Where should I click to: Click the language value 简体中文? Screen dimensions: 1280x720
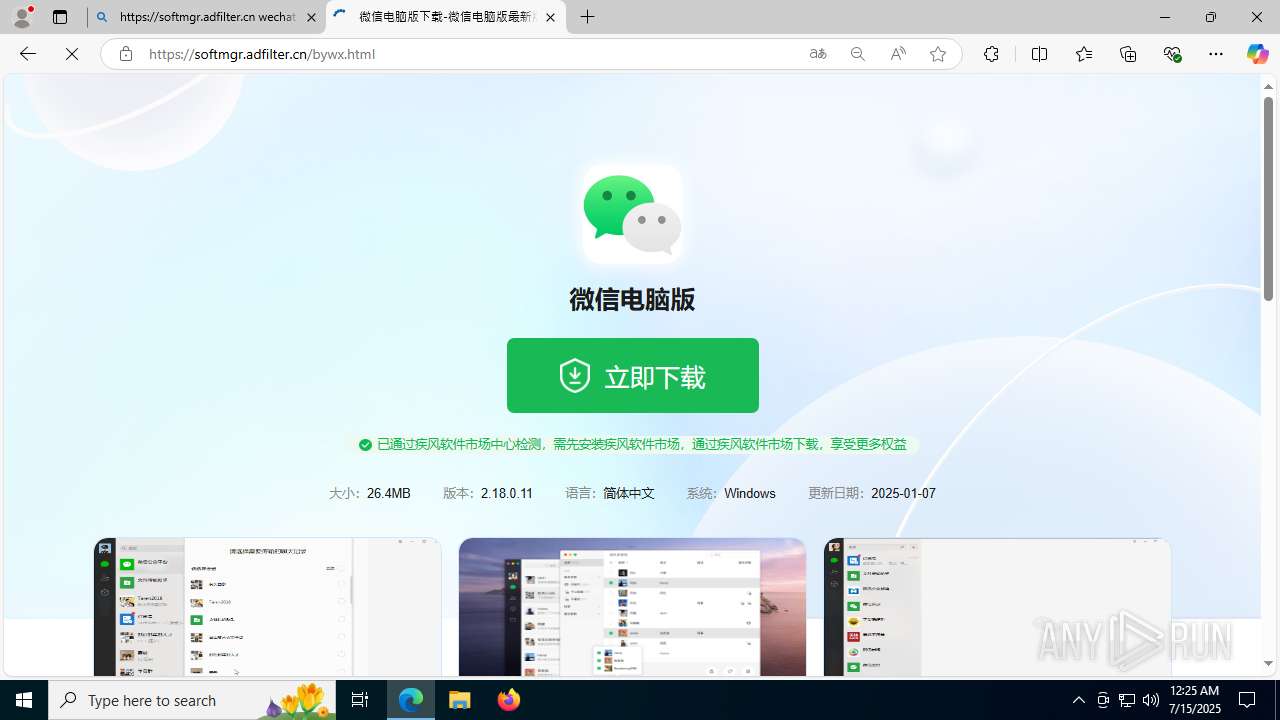click(x=629, y=493)
